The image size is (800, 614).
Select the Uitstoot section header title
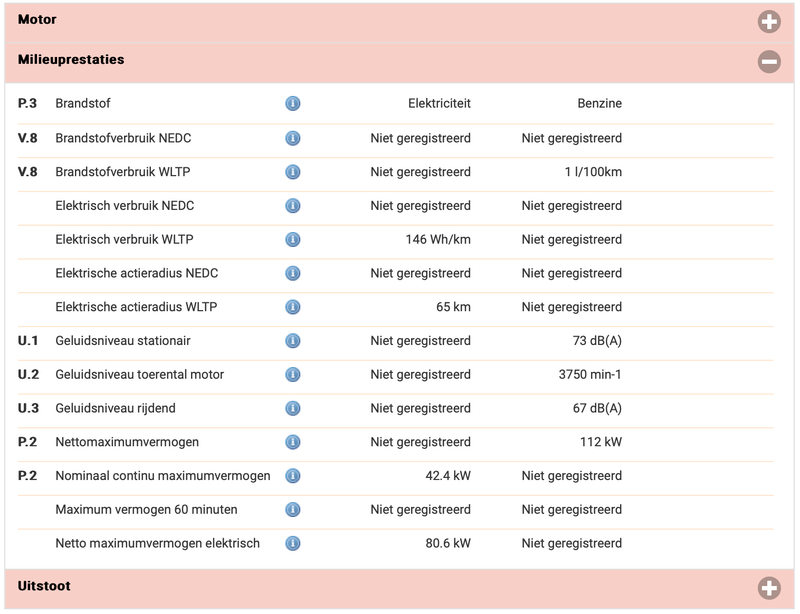[x=44, y=586]
